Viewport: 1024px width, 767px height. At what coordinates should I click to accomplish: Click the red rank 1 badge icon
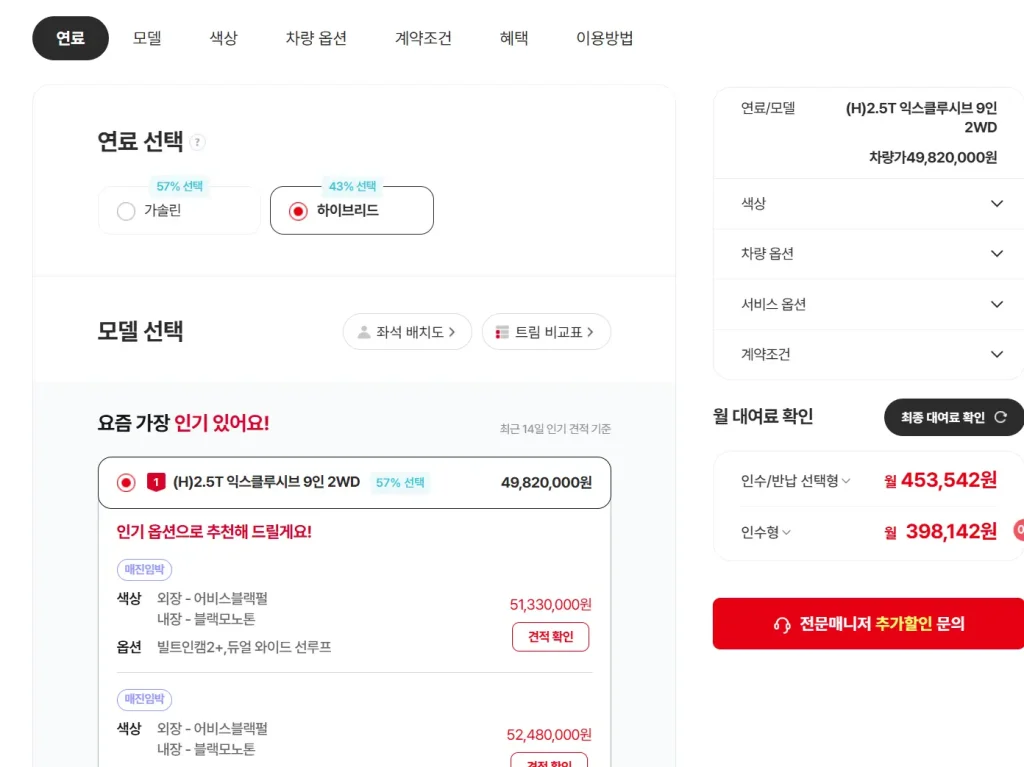click(155, 482)
